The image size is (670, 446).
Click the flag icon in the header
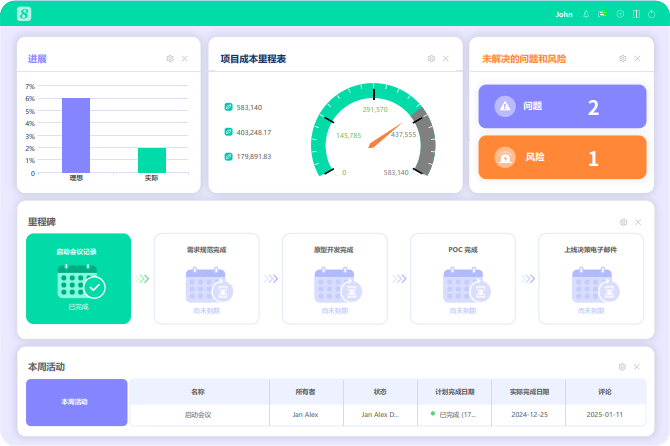pos(602,14)
